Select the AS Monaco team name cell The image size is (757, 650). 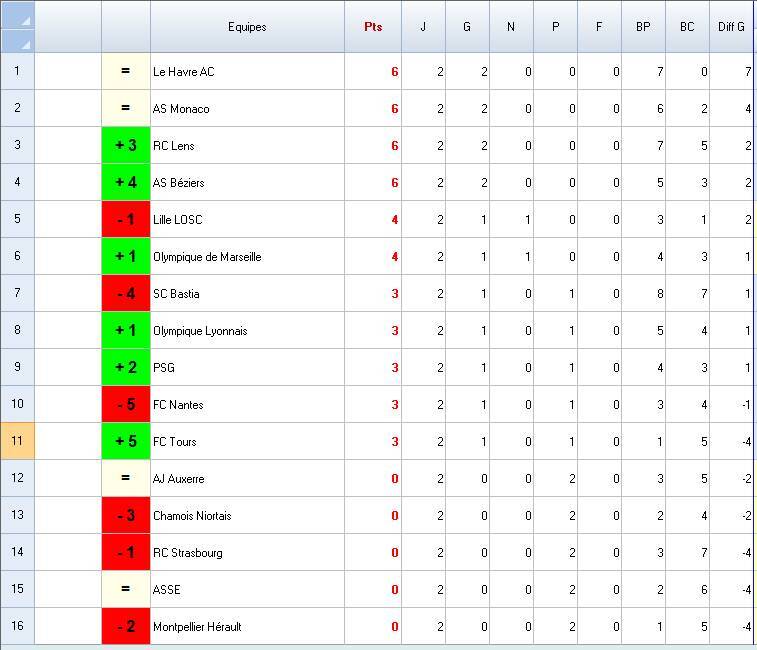tap(181, 109)
